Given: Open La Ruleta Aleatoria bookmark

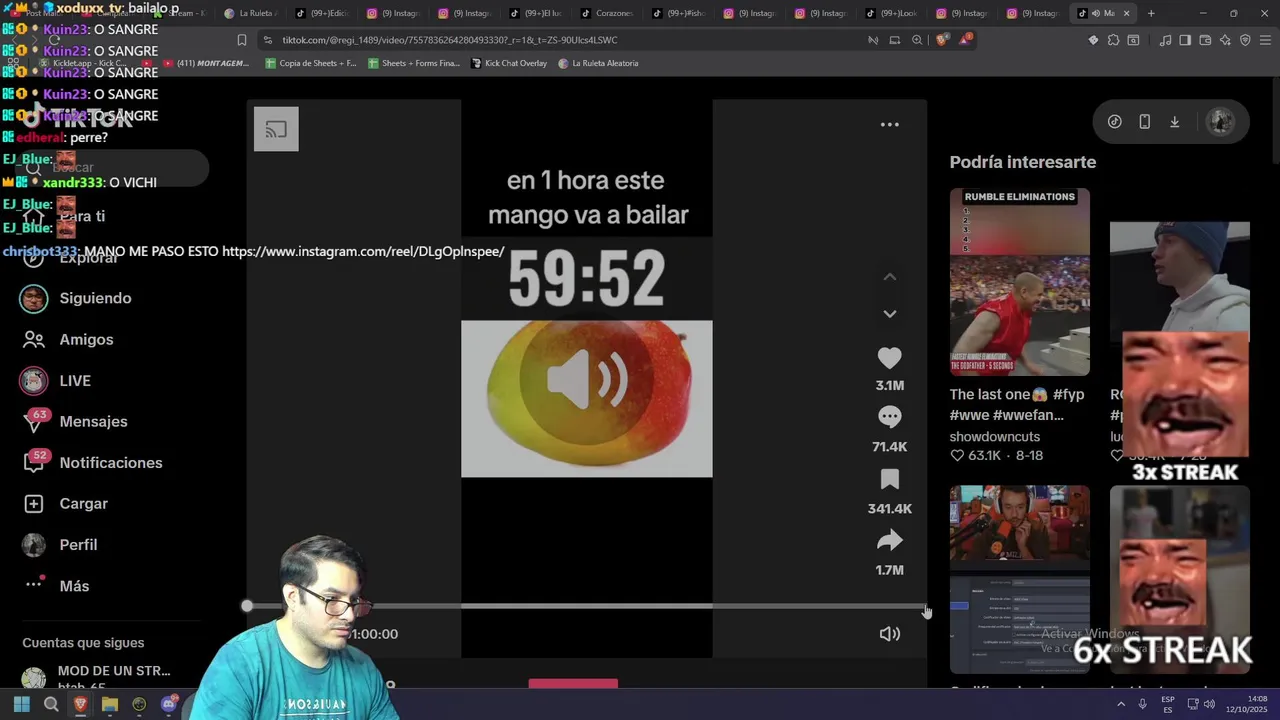Looking at the screenshot, I should [x=598, y=63].
